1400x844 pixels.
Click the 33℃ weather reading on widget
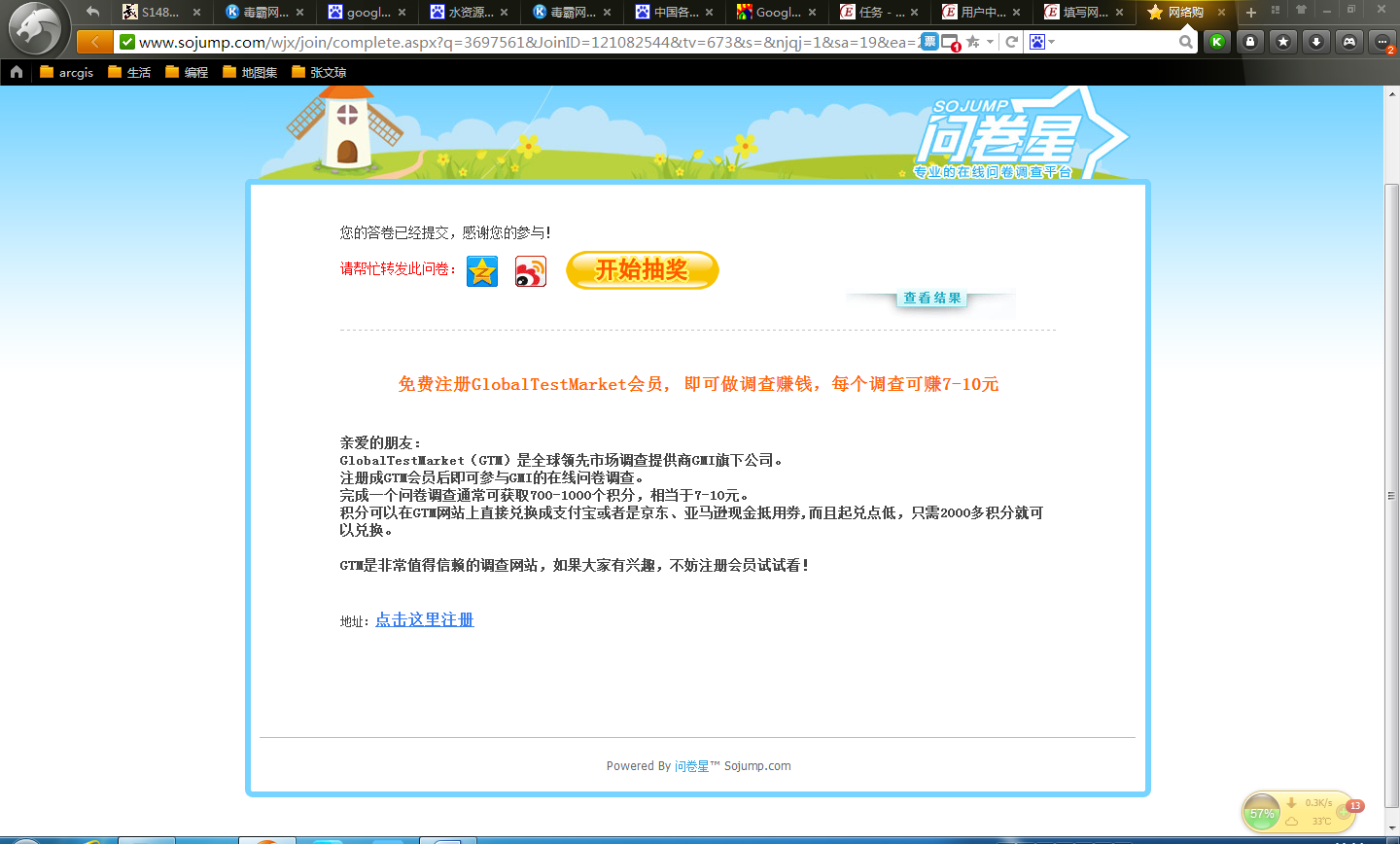(x=1321, y=822)
